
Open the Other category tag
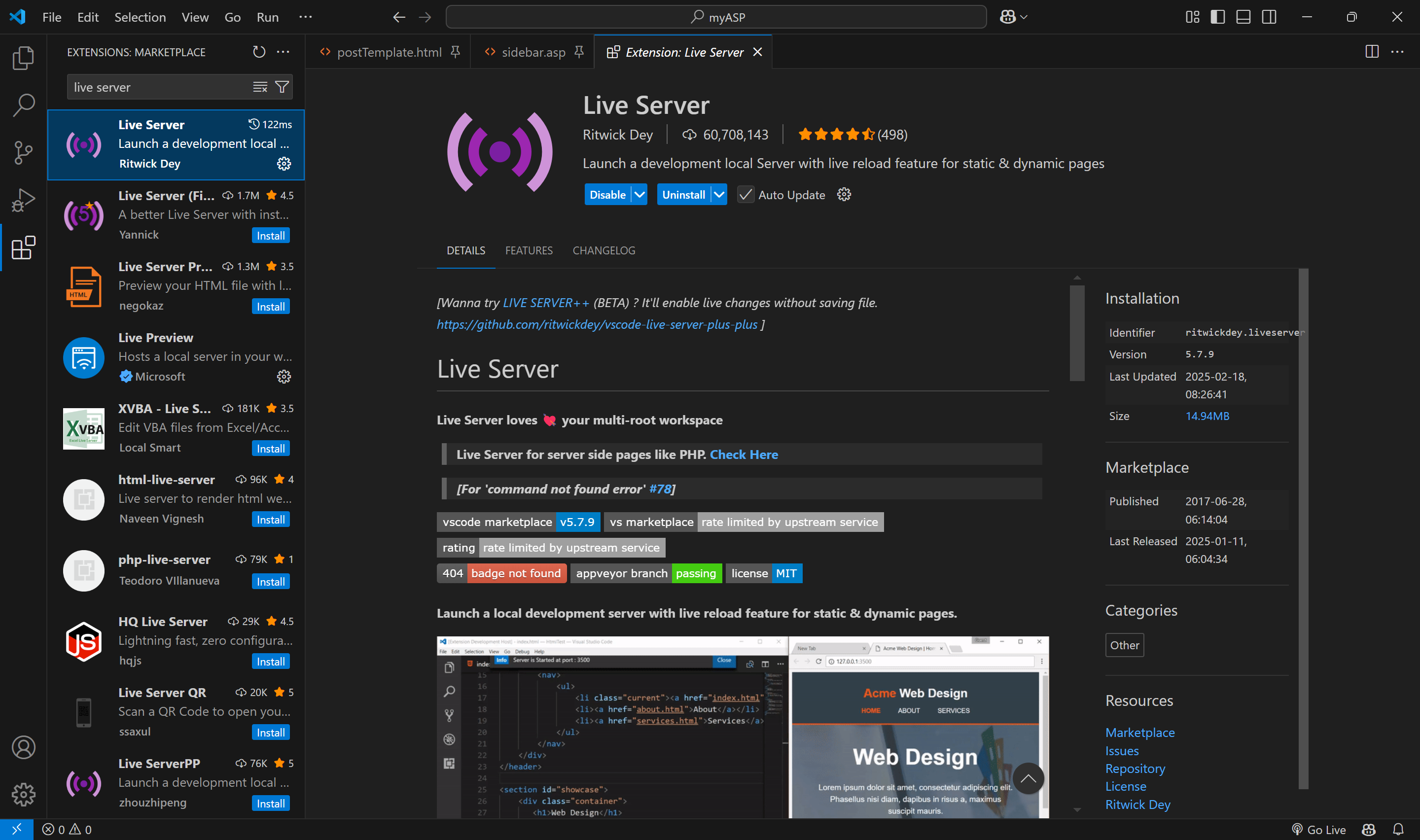(x=1125, y=645)
